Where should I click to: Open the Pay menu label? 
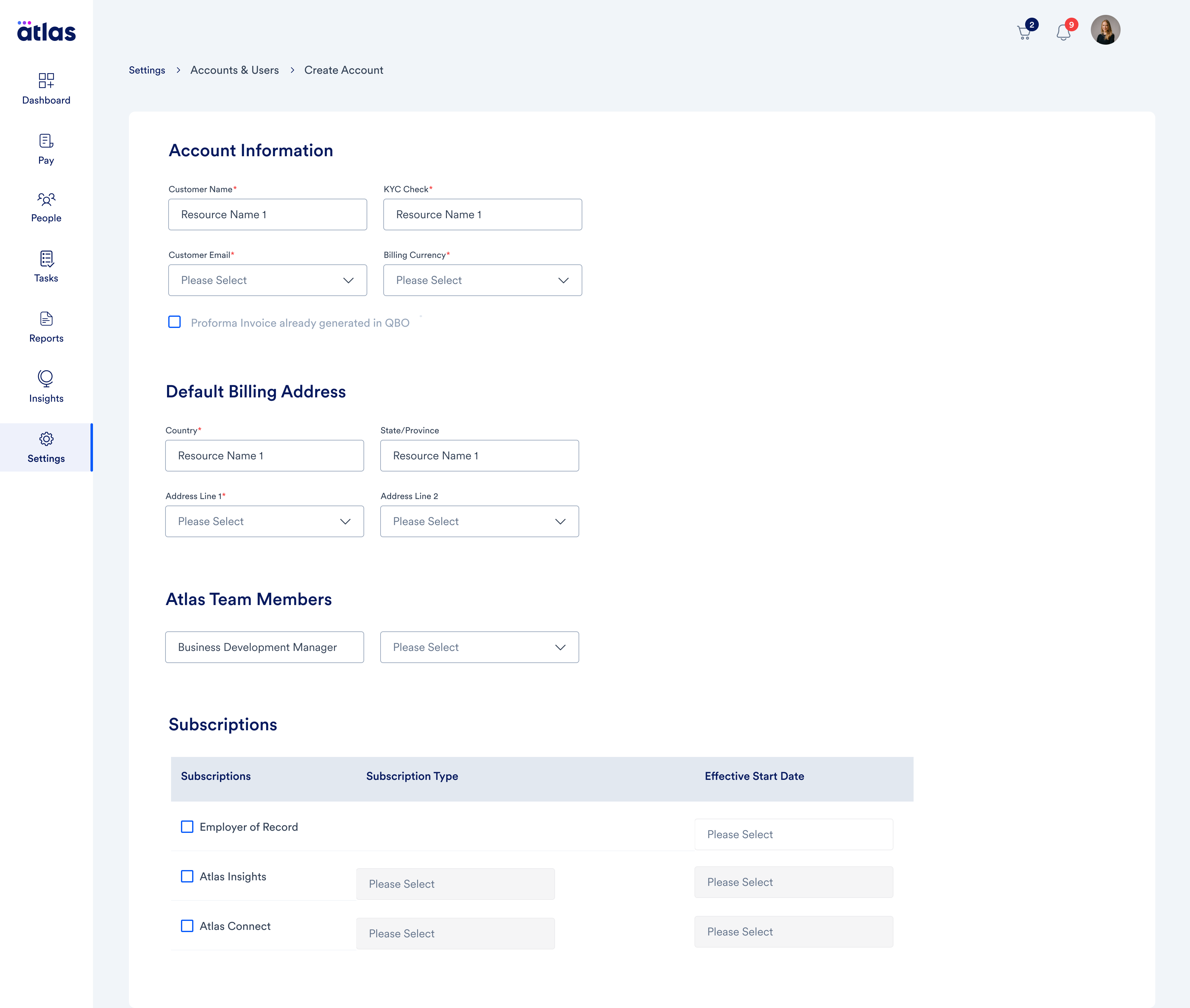[x=46, y=161]
